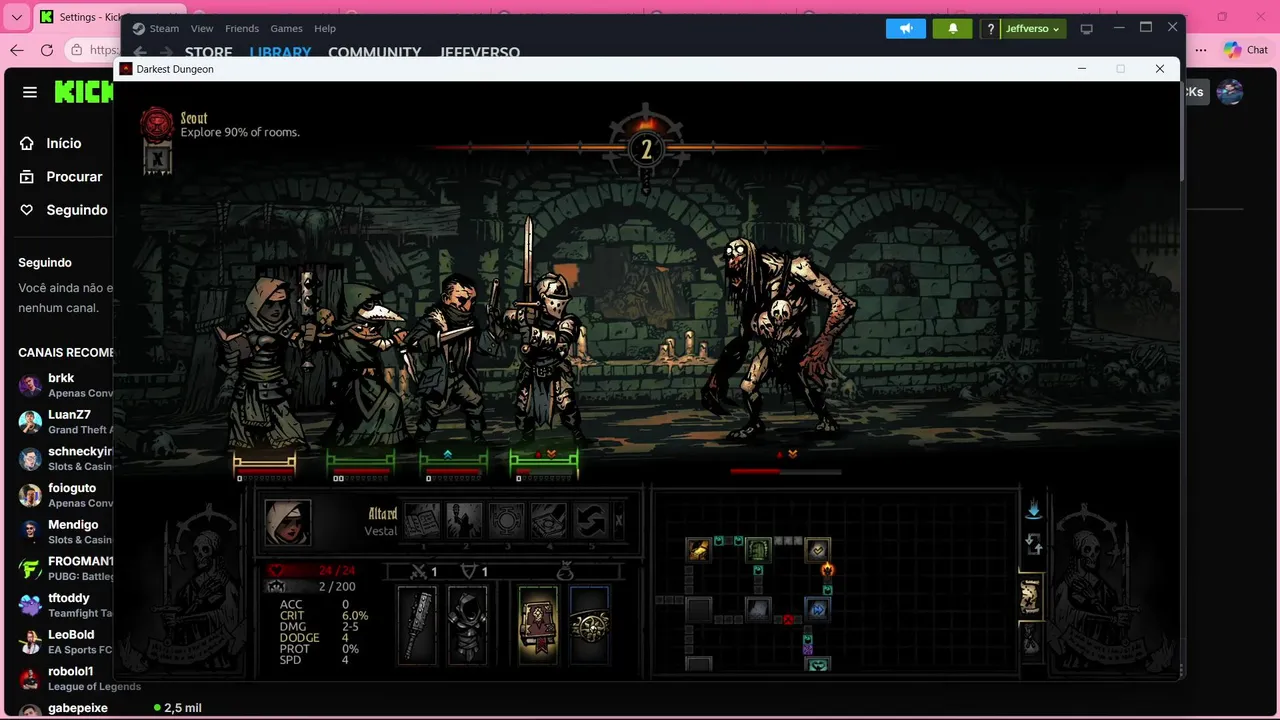This screenshot has width=1280, height=720.
Task: Select the green door room on map
Action: tap(758, 549)
